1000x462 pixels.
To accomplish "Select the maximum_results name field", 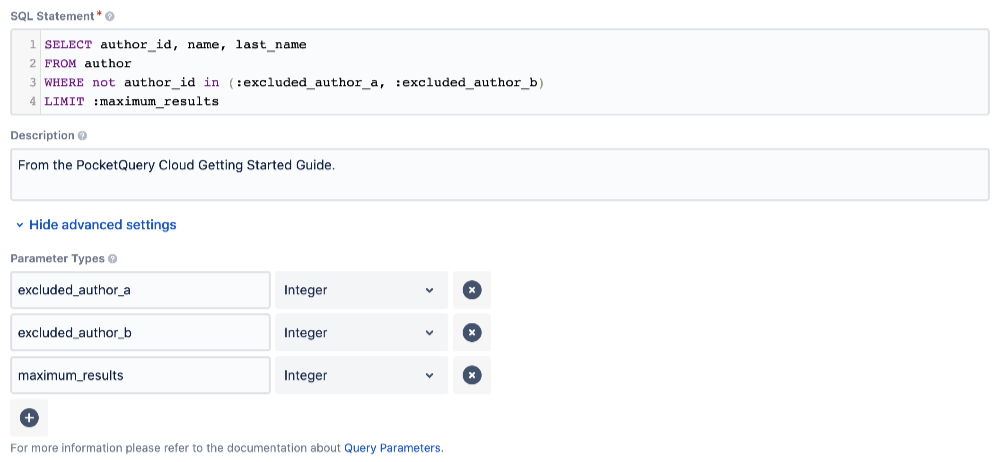I will click(x=140, y=376).
